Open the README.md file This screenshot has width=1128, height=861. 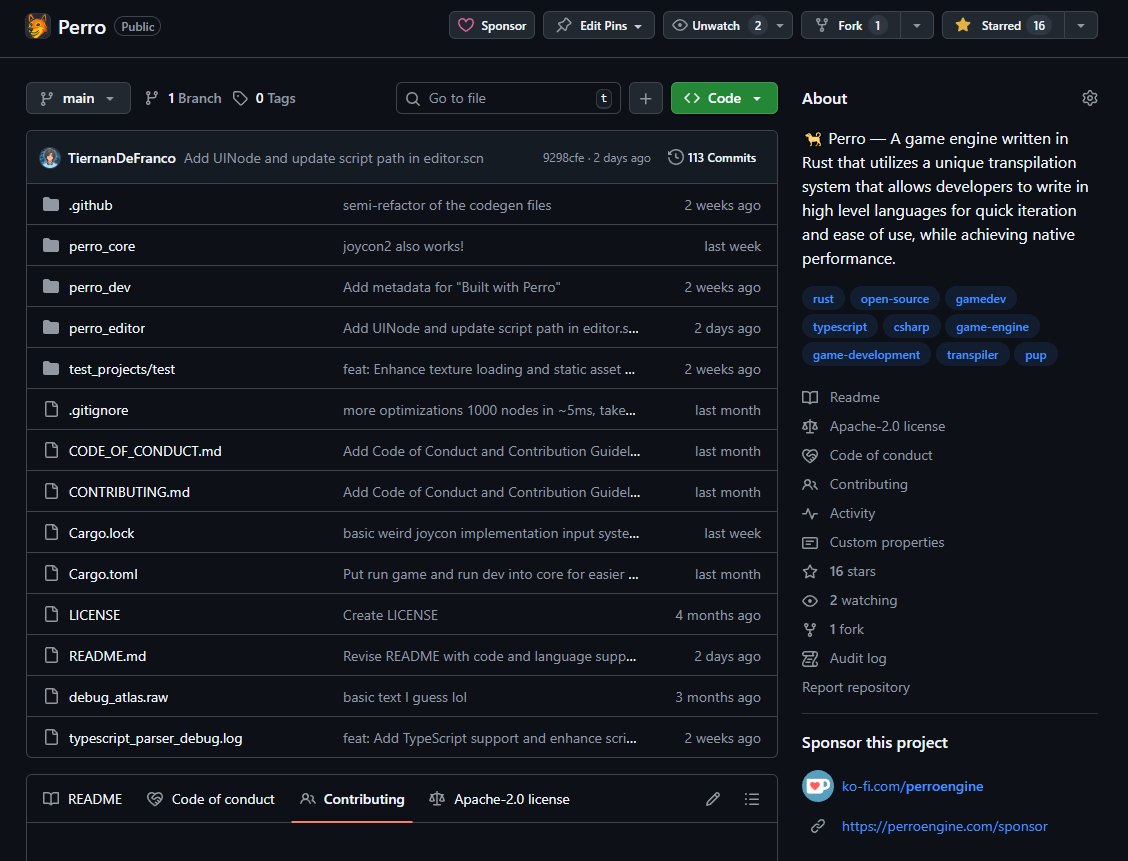pos(107,656)
